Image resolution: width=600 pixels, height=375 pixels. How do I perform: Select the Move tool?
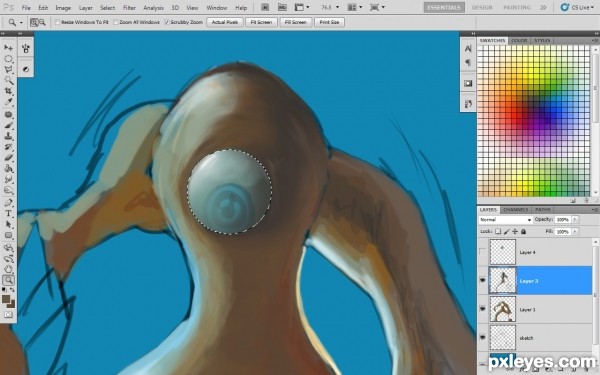(x=8, y=48)
